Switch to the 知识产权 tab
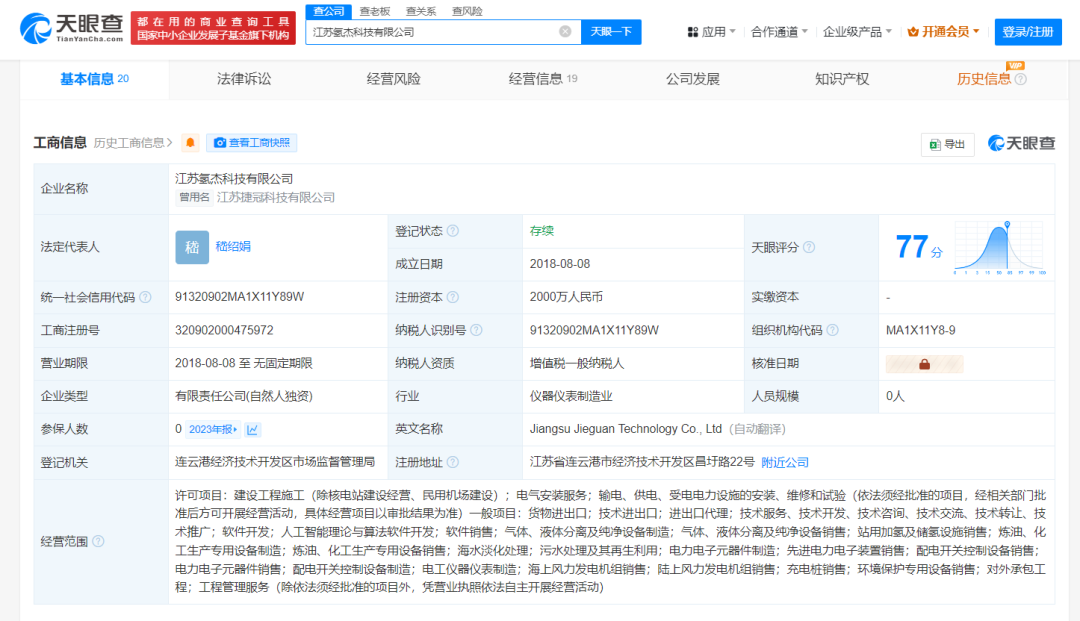The height and width of the screenshot is (621, 1080). (842, 79)
